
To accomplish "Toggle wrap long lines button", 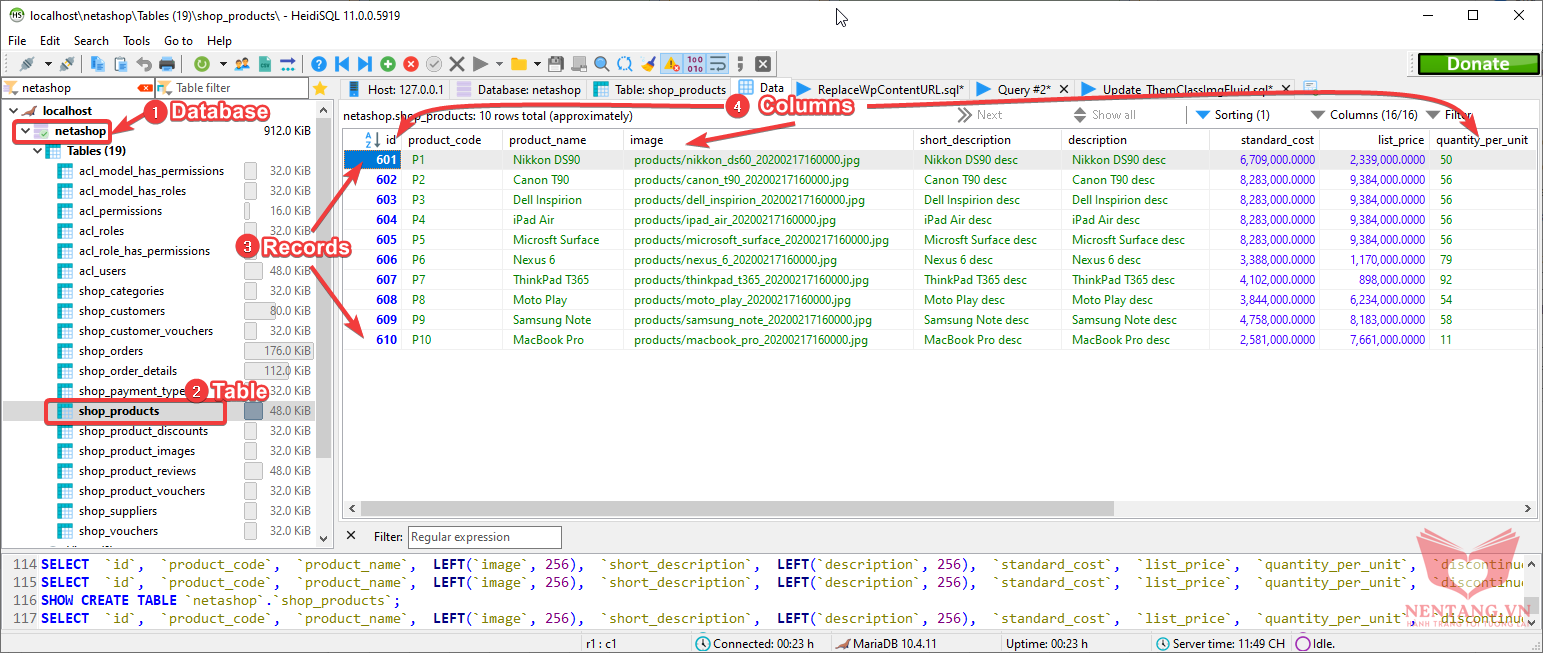I will tap(717, 64).
